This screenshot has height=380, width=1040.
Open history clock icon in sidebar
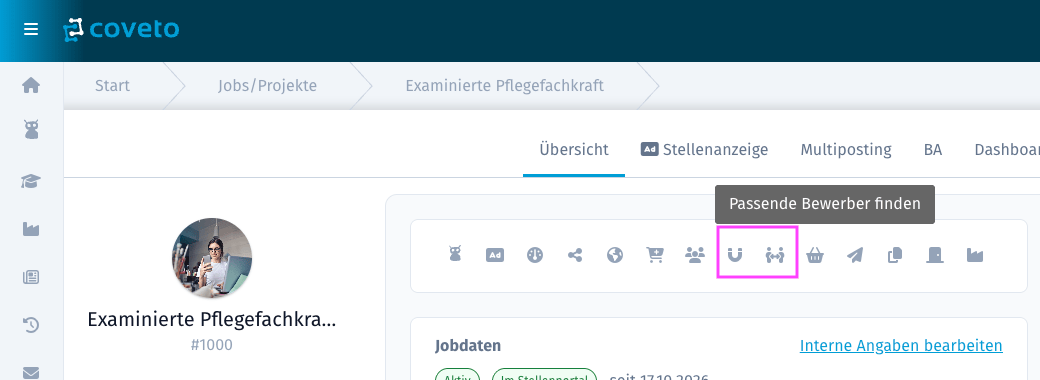(31, 325)
